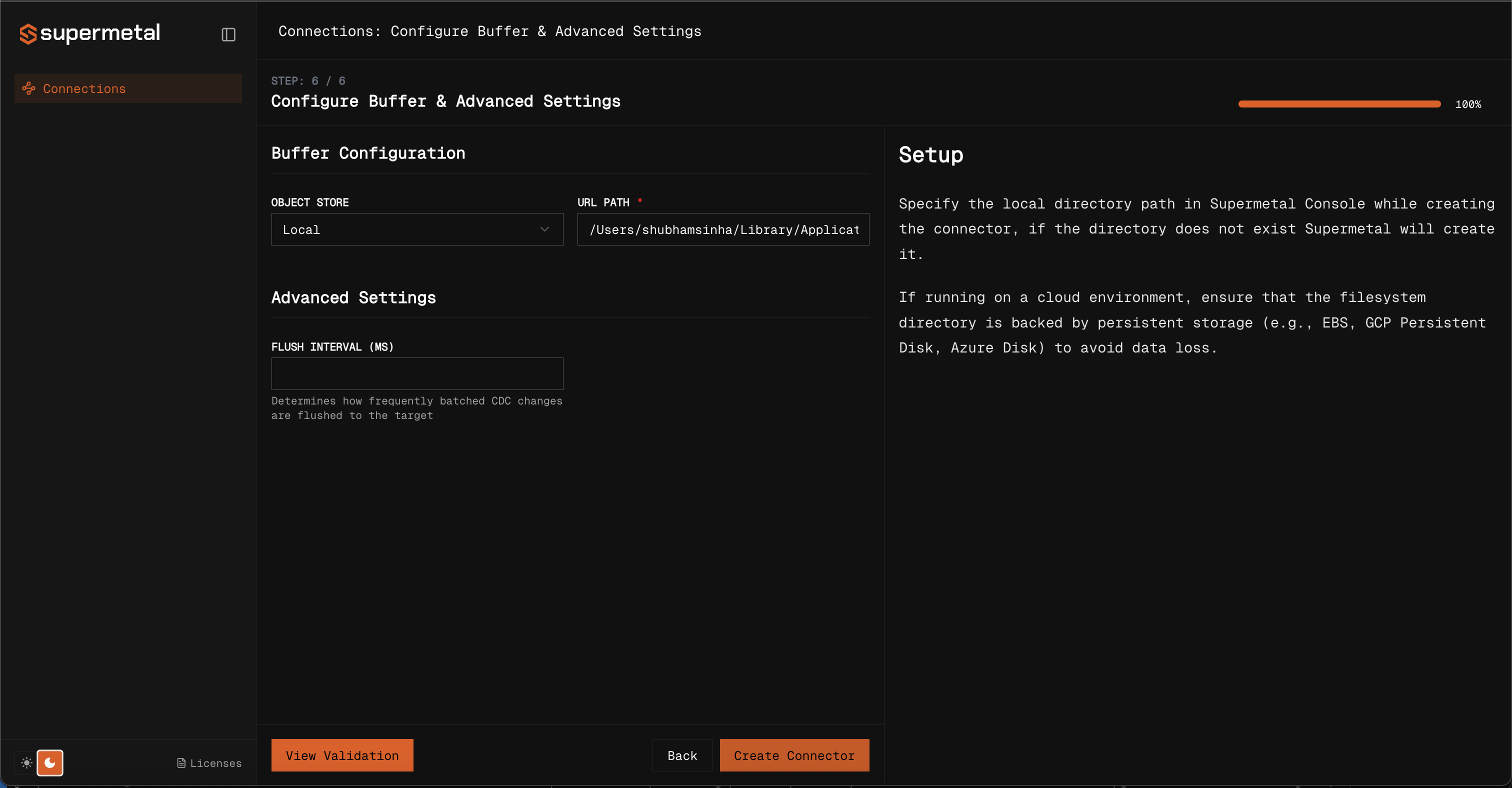1512x788 pixels.
Task: Click into the URL Path field
Action: (722, 229)
